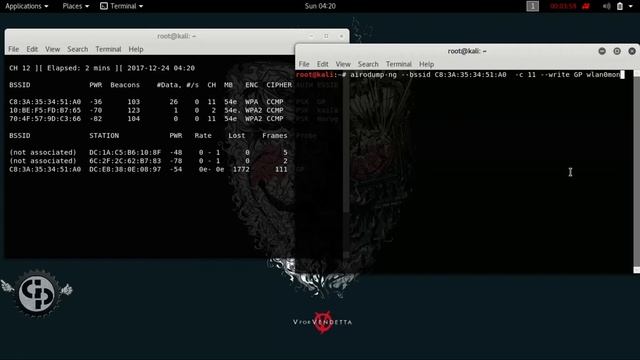640x360 pixels.
Task: Minimize the front terminal window
Action: pos(602,51)
